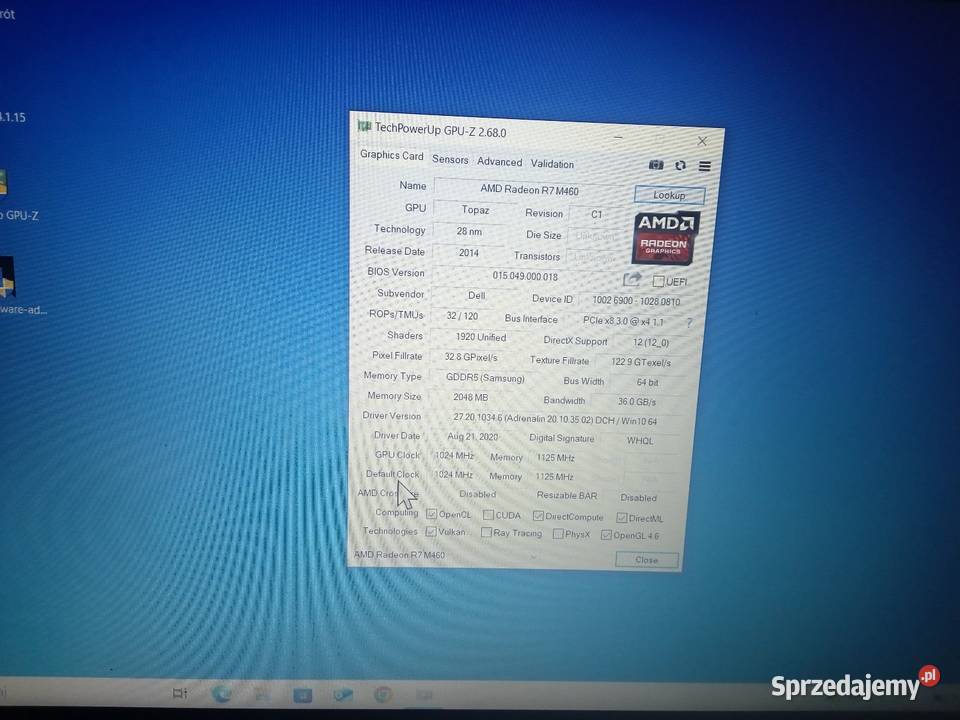Open Google Chrome from the taskbar
Viewport: 960px width, 720px height.
point(383,694)
